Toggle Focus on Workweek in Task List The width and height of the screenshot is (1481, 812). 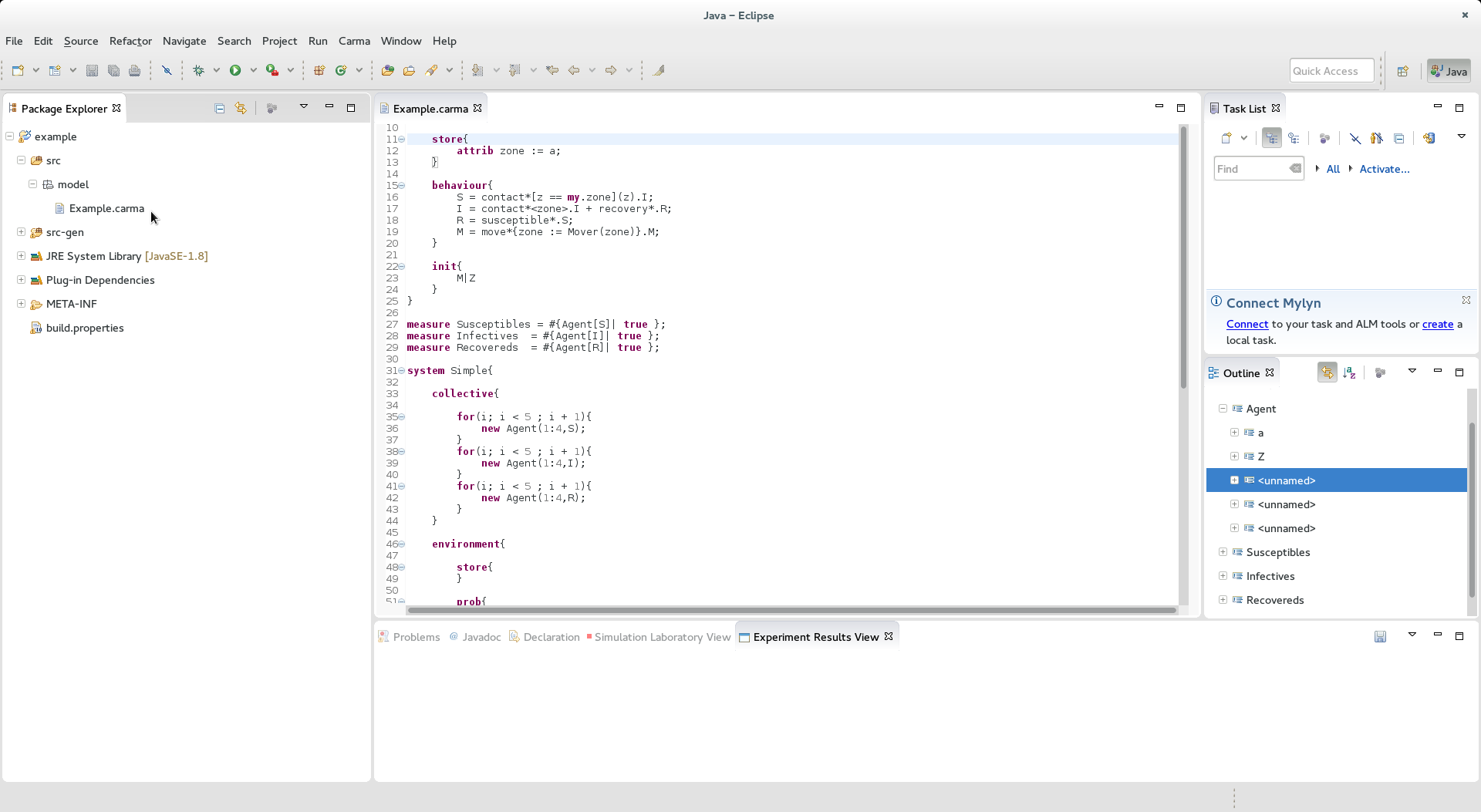(x=1324, y=138)
